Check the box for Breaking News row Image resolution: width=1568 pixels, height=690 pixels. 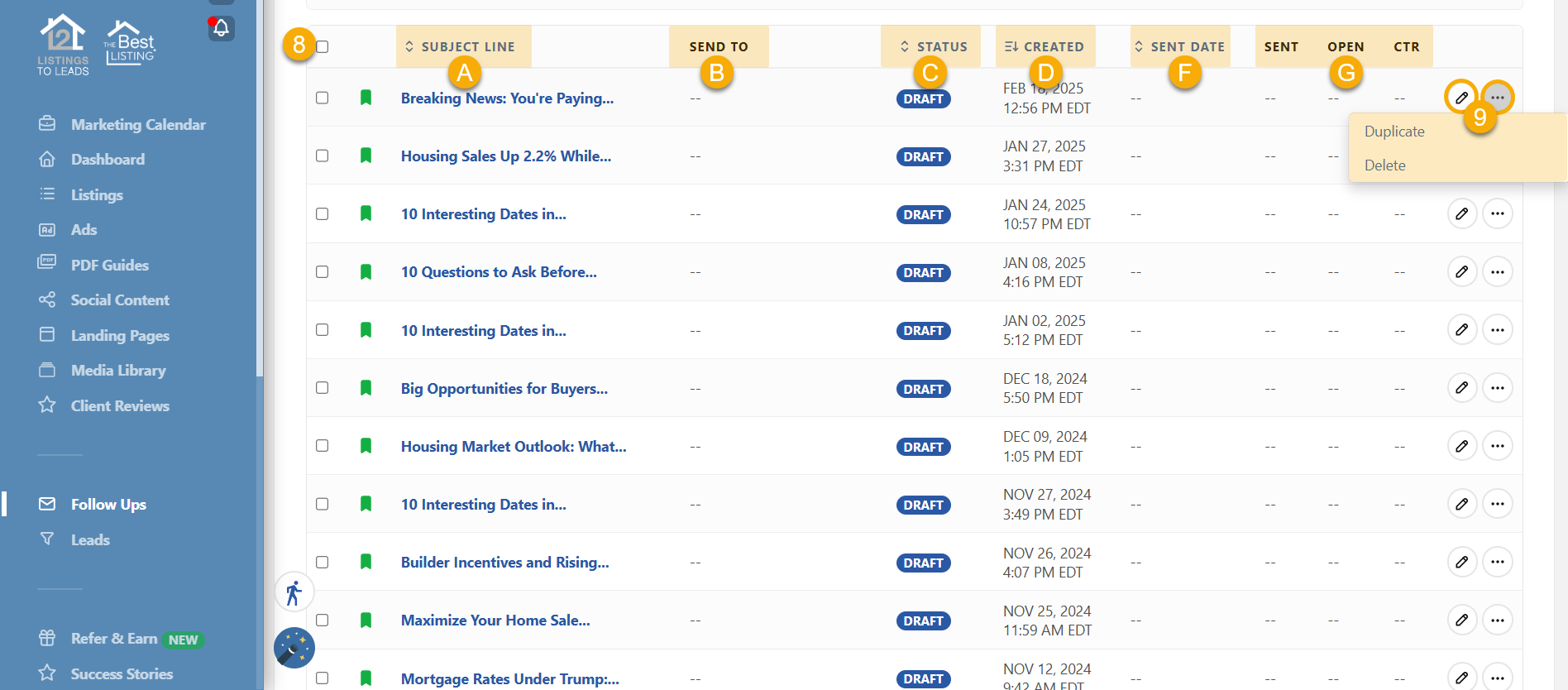pos(323,98)
